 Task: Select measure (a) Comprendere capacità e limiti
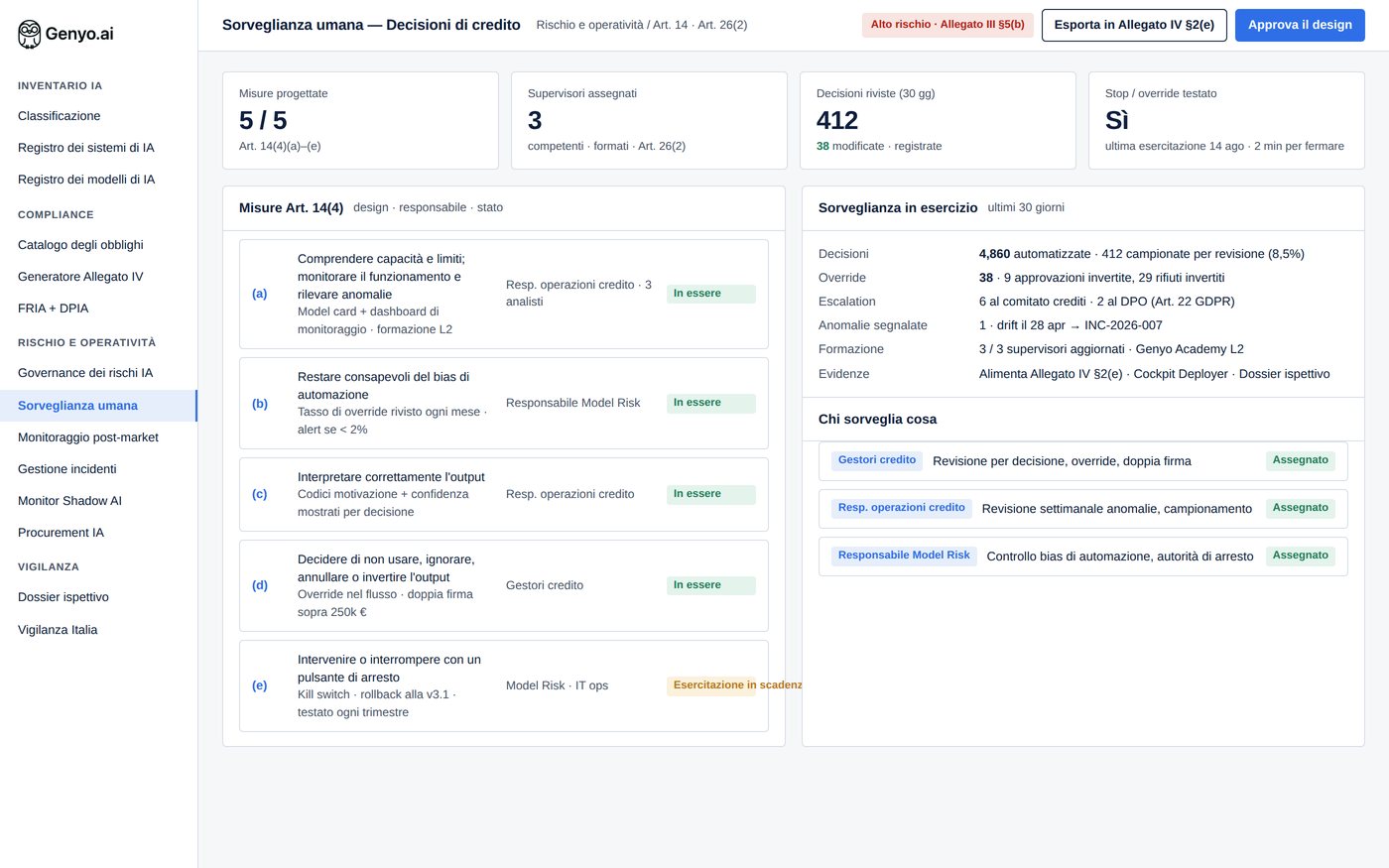pos(504,294)
